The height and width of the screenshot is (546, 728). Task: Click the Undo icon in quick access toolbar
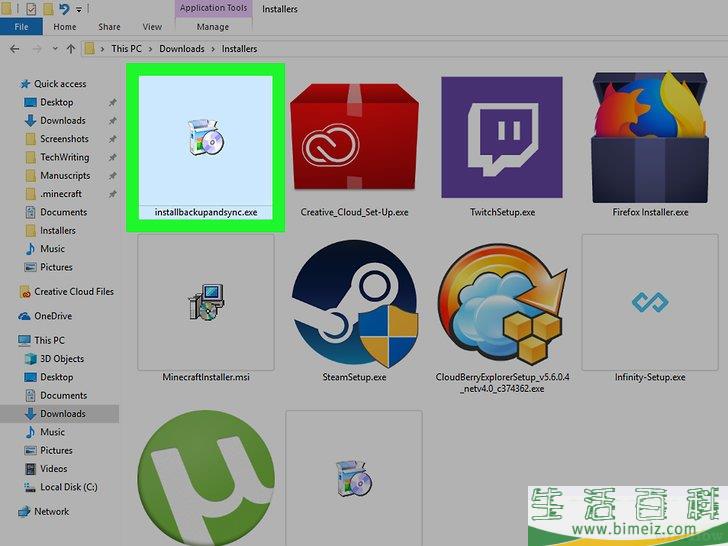[x=64, y=9]
